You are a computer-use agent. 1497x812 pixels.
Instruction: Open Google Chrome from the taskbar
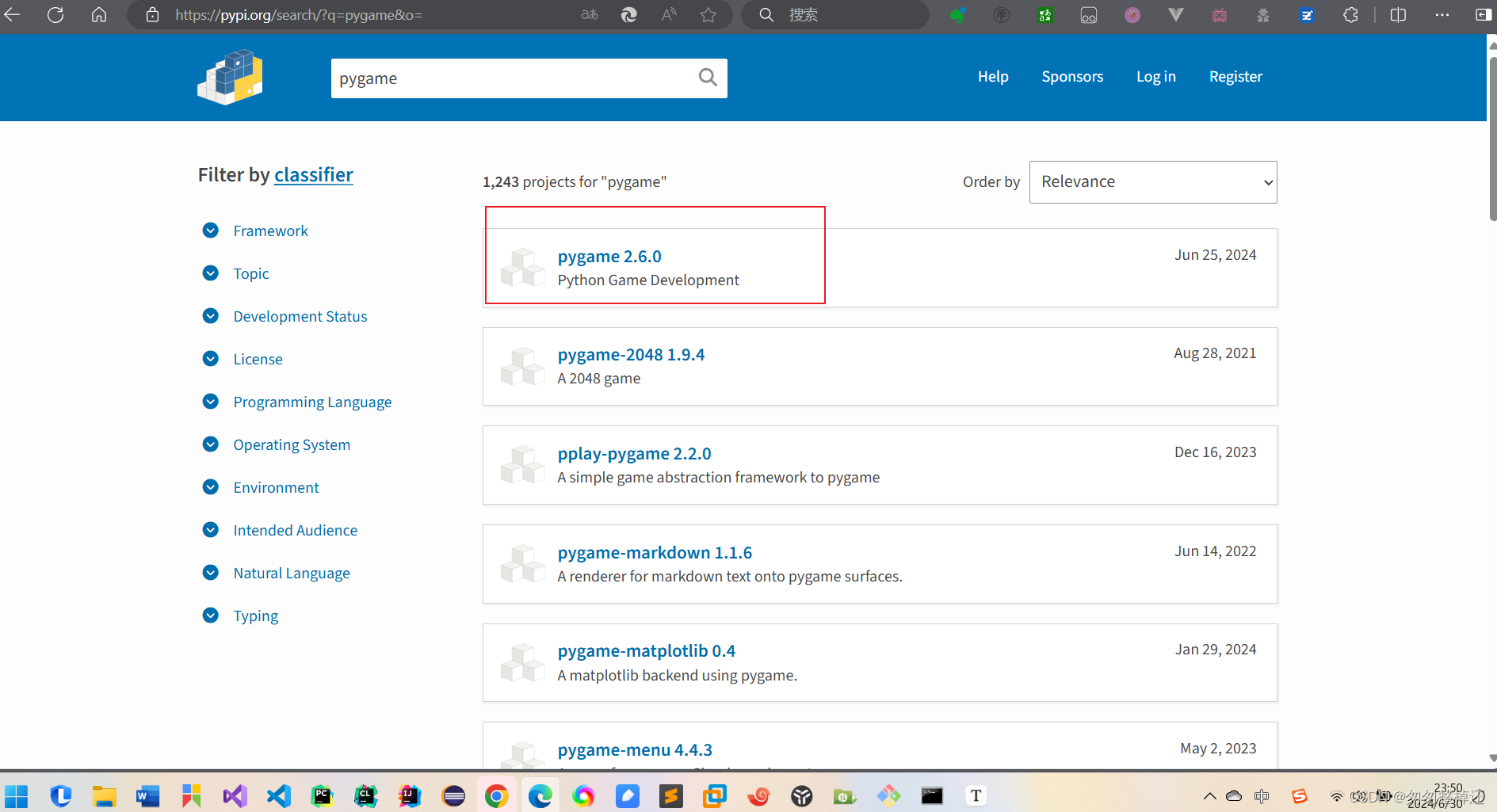pos(496,795)
